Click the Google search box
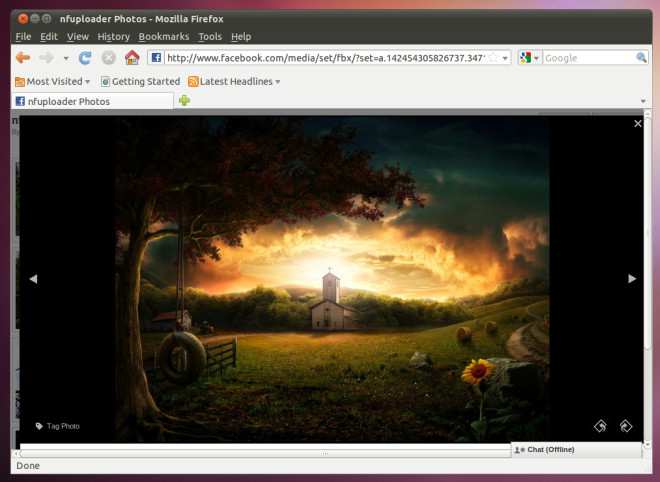The width and height of the screenshot is (660, 482). [x=588, y=58]
